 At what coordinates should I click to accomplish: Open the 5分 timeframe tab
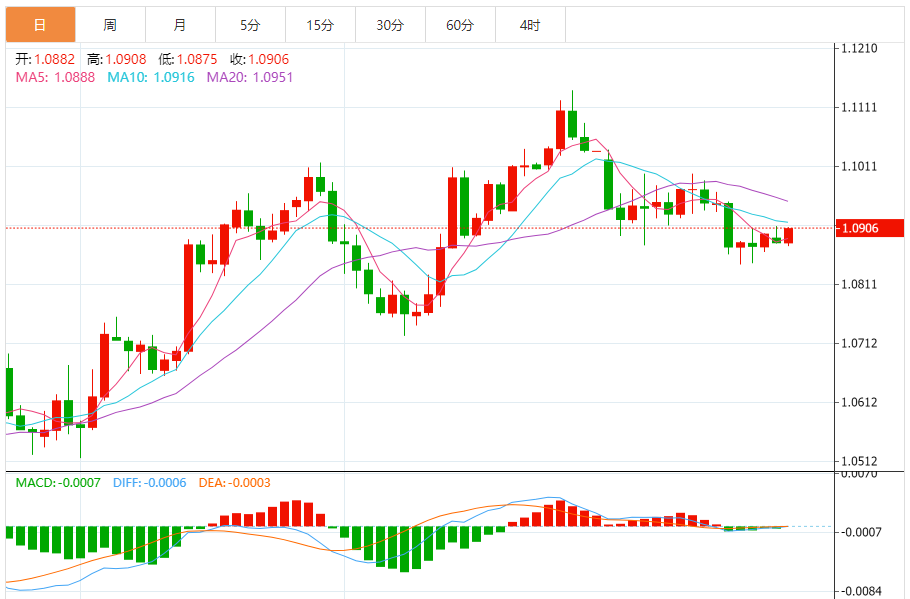(250, 25)
